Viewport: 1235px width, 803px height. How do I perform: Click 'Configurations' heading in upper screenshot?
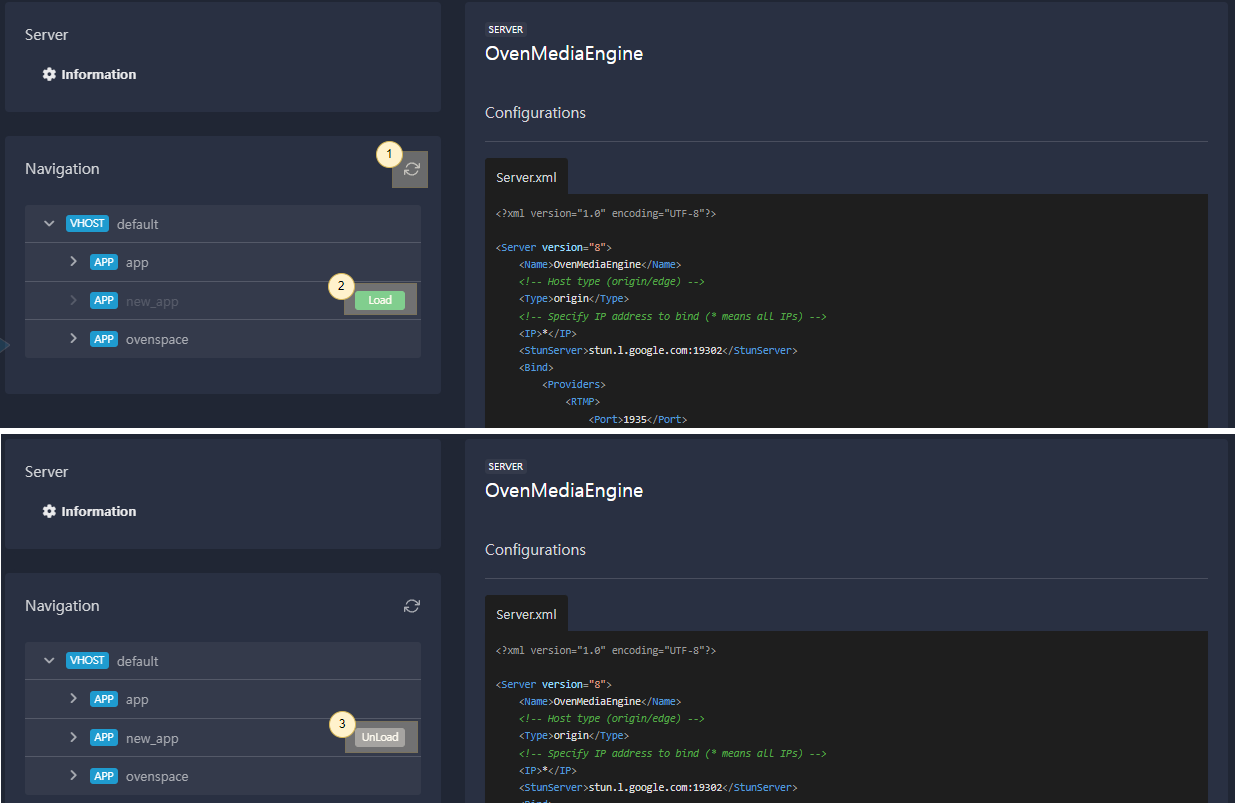pyautogui.click(x=535, y=113)
